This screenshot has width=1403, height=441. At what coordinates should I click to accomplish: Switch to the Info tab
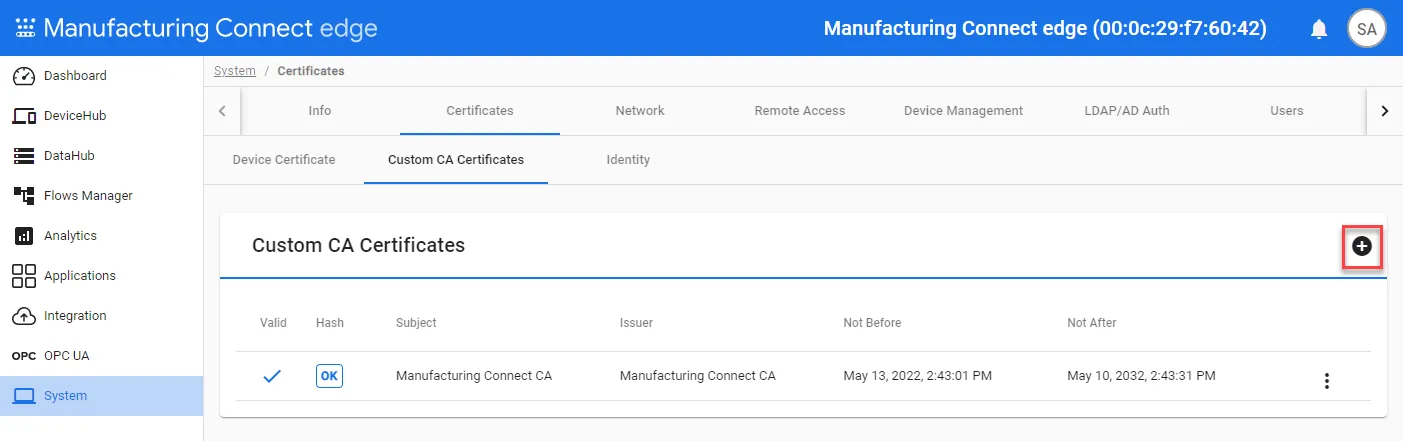(x=320, y=111)
